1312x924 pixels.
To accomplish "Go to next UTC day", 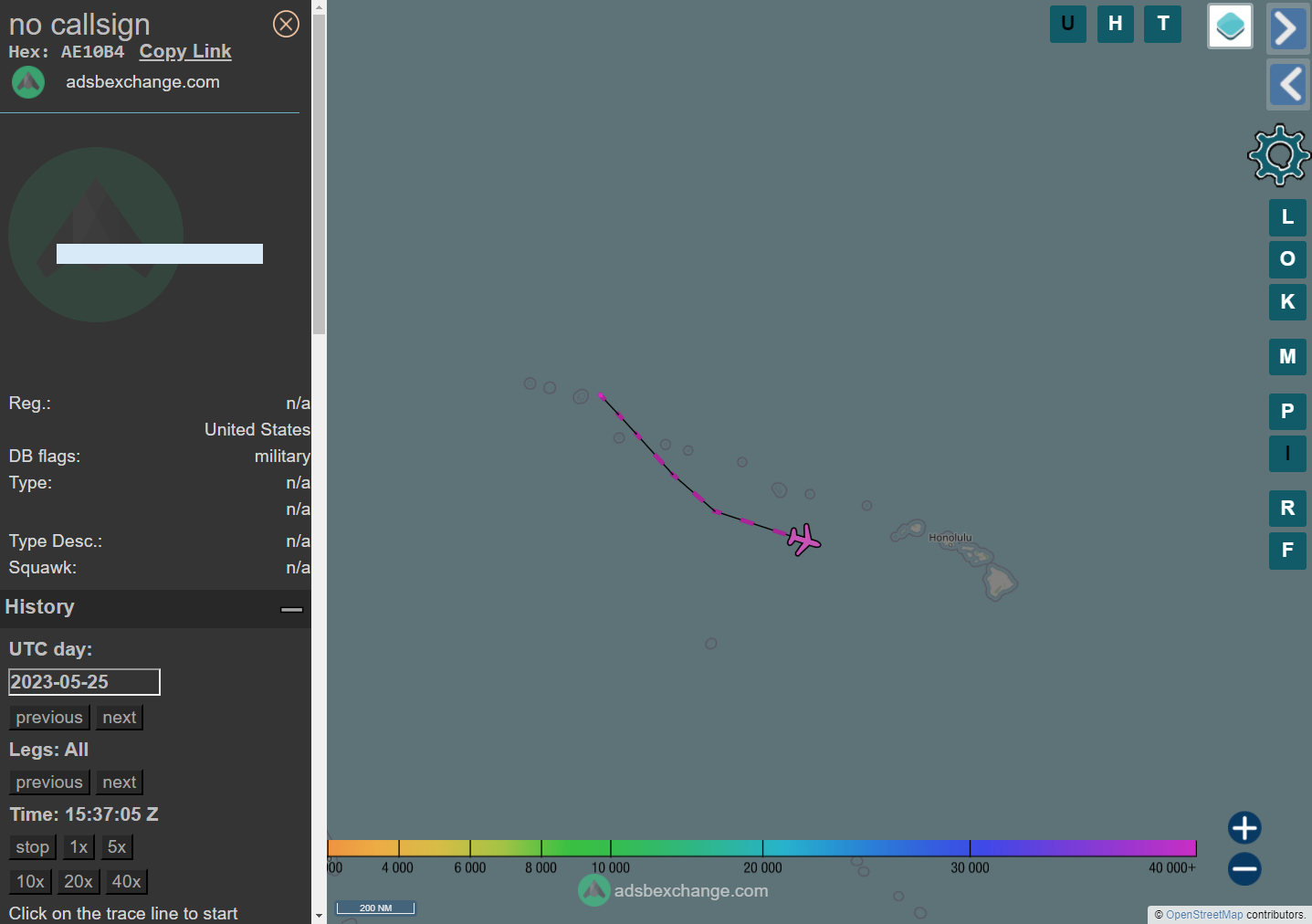I will [x=120, y=718].
